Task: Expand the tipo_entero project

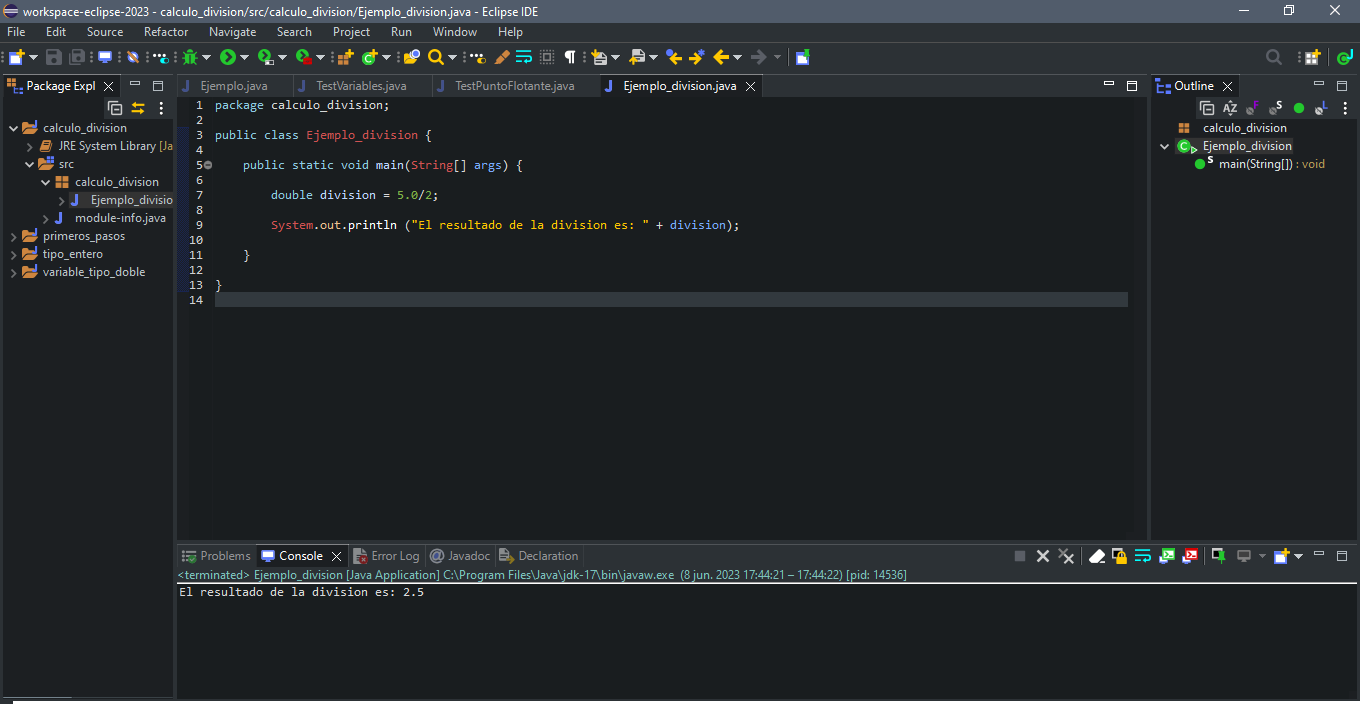Action: (x=13, y=254)
